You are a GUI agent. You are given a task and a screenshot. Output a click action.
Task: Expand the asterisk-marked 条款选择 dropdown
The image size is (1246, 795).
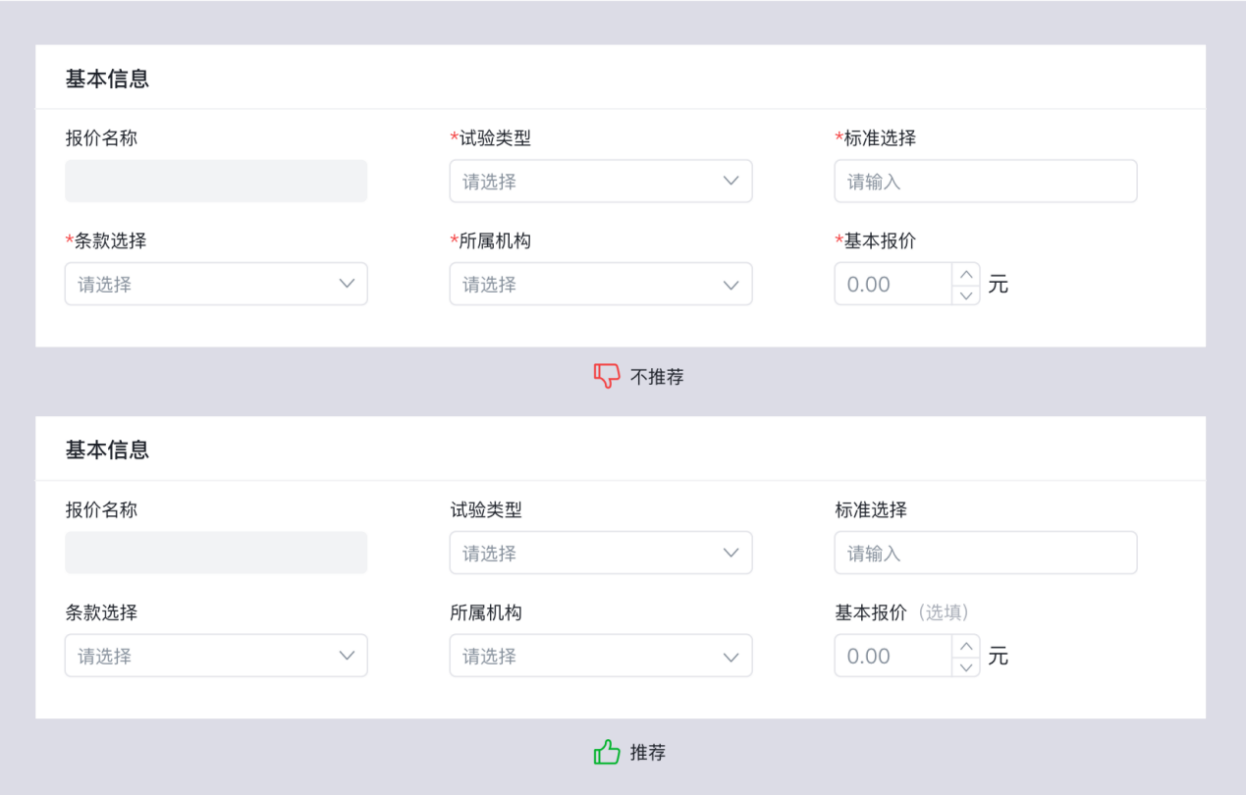(x=216, y=284)
